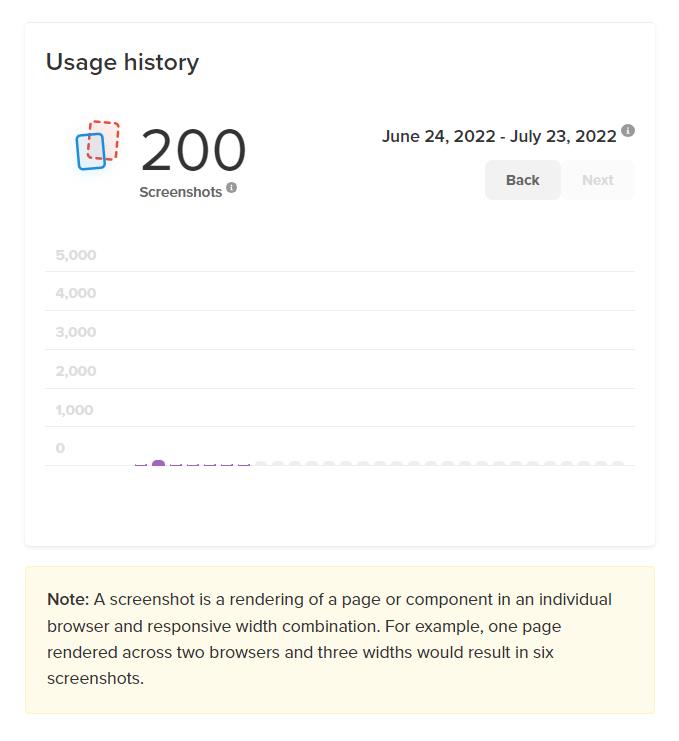Viewport: 679px width, 741px height.
Task: Click the Back button for the previous period
Action: tap(523, 180)
